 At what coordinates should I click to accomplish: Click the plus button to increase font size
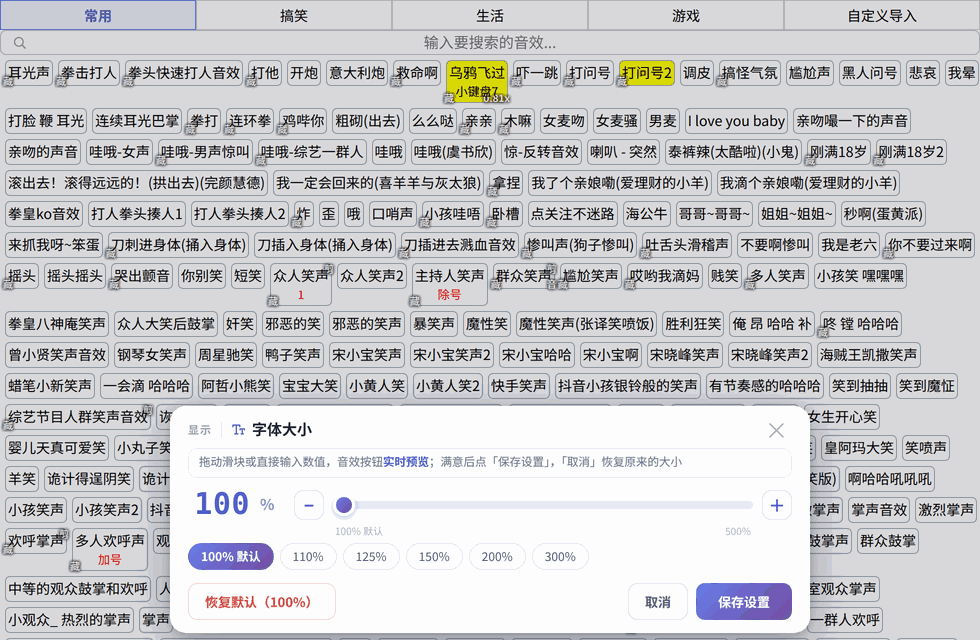tap(777, 505)
